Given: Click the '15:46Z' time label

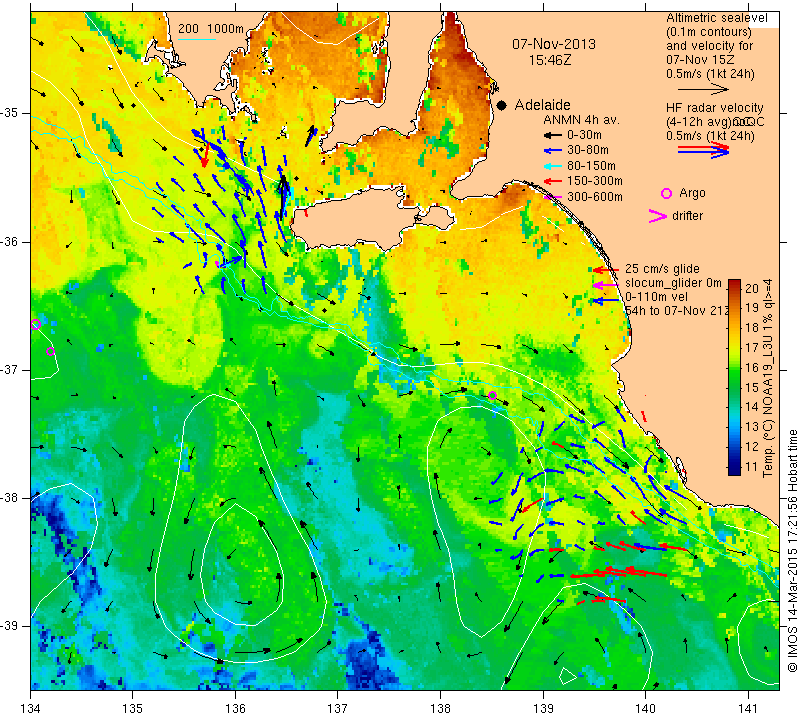Looking at the screenshot, I should [x=550, y=60].
